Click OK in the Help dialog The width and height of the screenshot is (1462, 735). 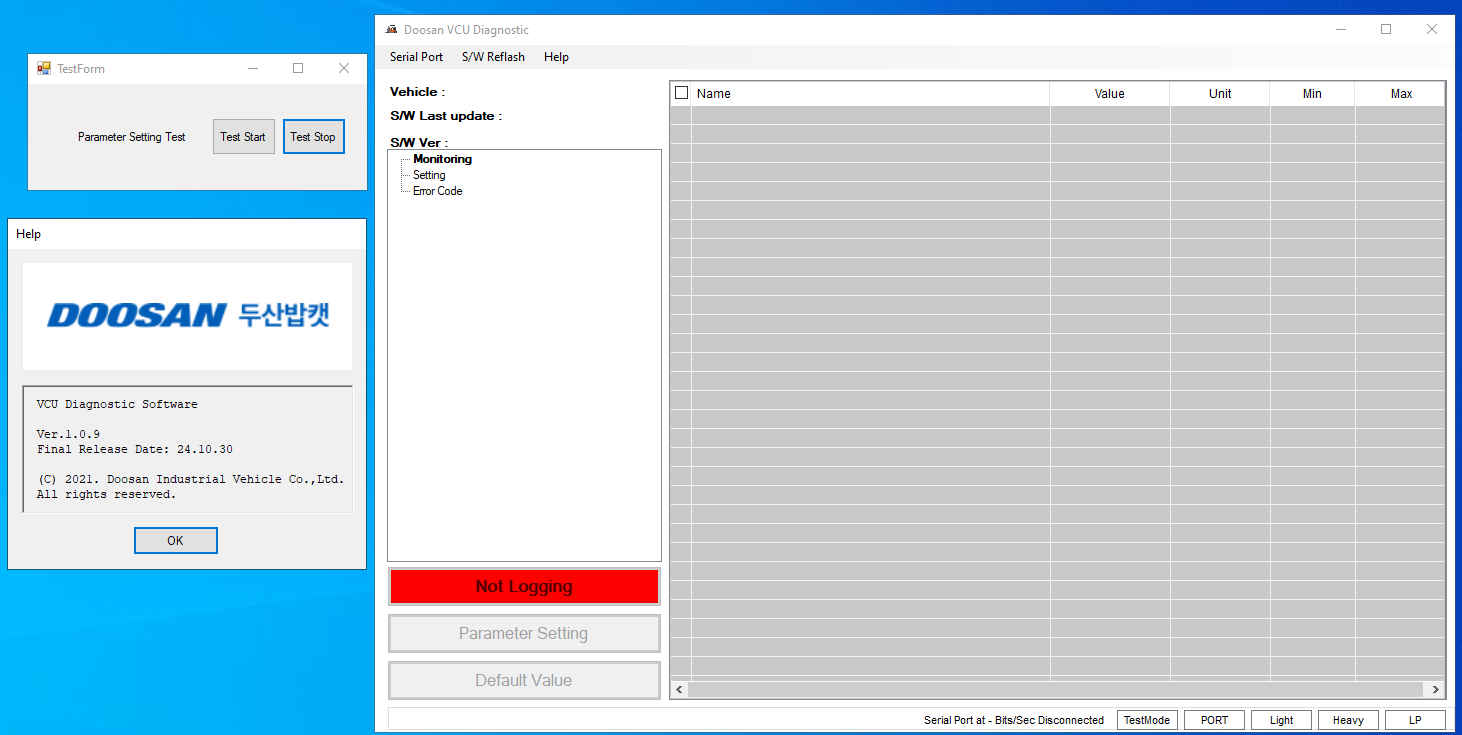coord(175,540)
